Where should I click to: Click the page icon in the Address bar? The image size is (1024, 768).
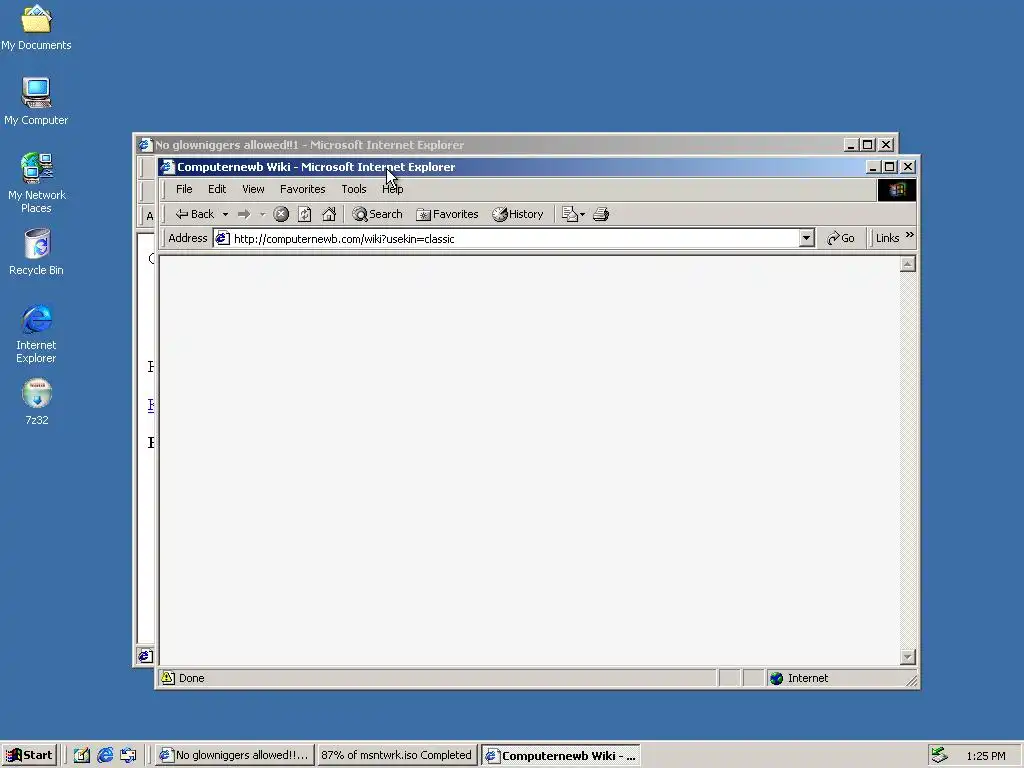(x=223, y=238)
